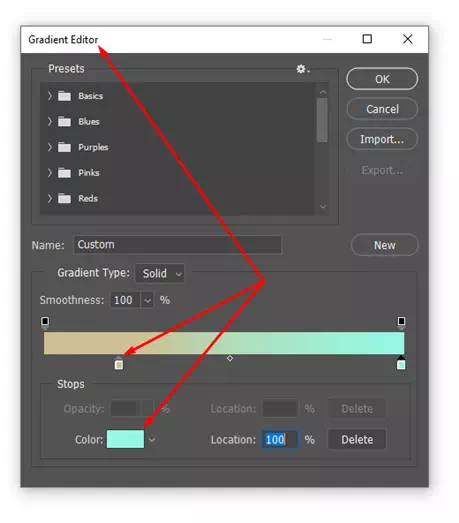Select the left opacity stop
The height and width of the screenshot is (523, 459).
(x=45, y=323)
